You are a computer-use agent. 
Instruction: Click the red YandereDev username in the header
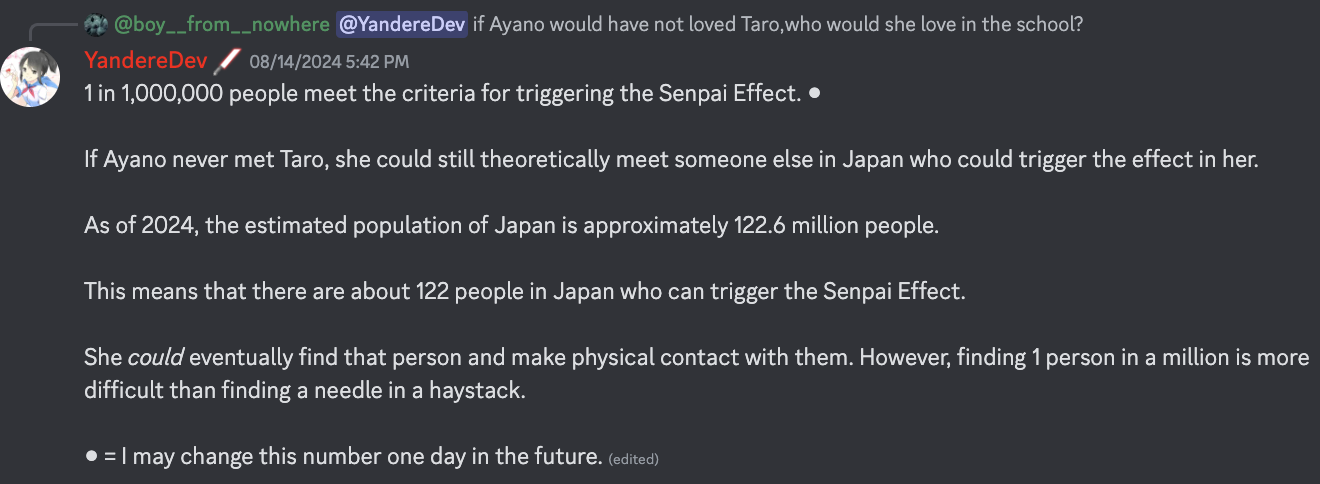[x=145, y=61]
